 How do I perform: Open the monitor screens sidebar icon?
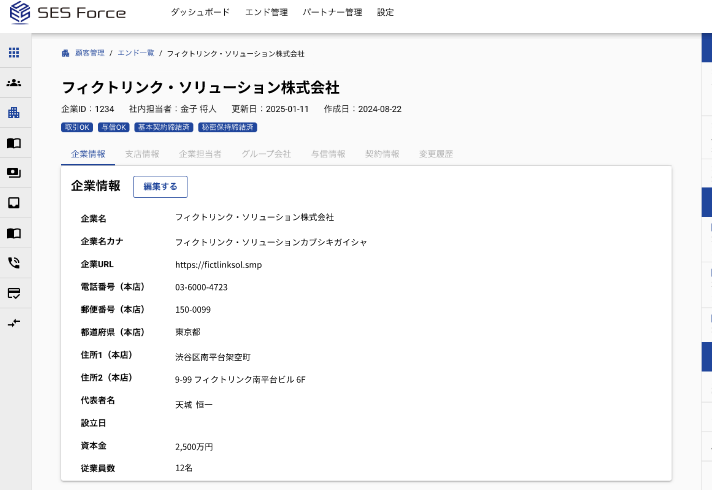14,173
